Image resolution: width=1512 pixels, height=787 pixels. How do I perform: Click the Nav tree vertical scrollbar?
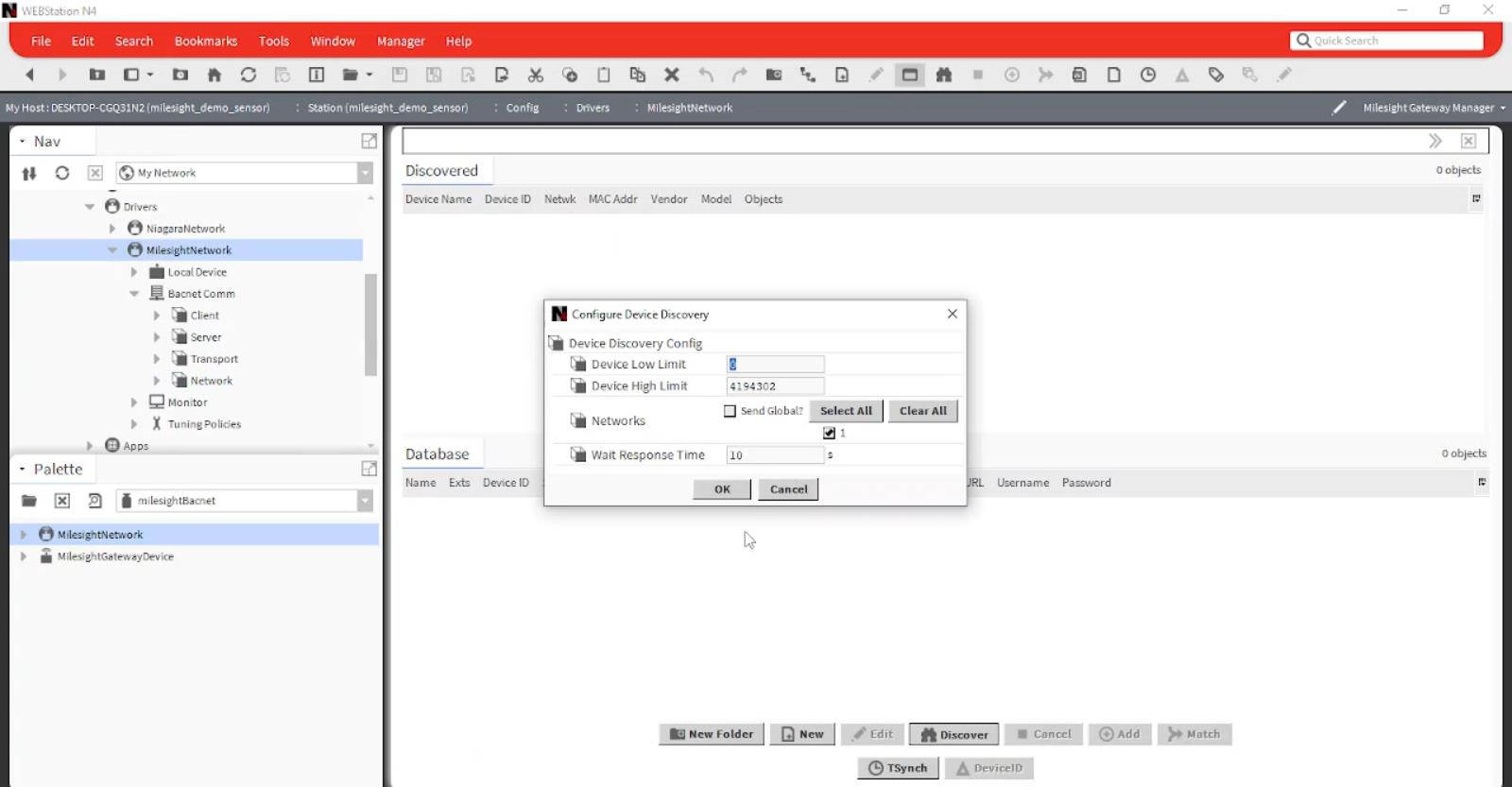370,324
